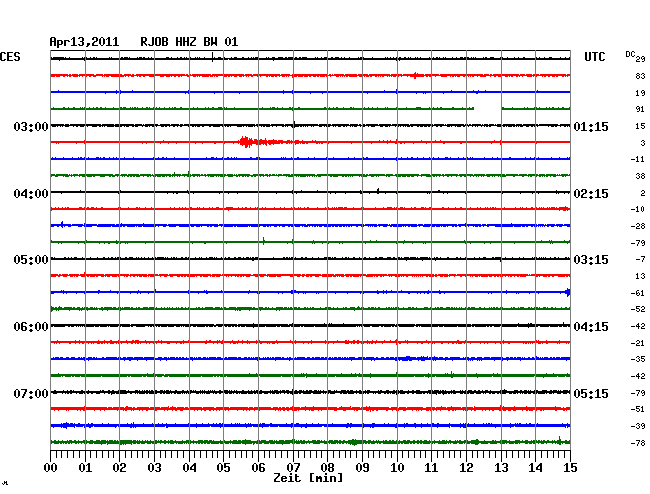The width and height of the screenshot is (650, 494).
Task: Select minute tick label 11
Action: point(431,467)
